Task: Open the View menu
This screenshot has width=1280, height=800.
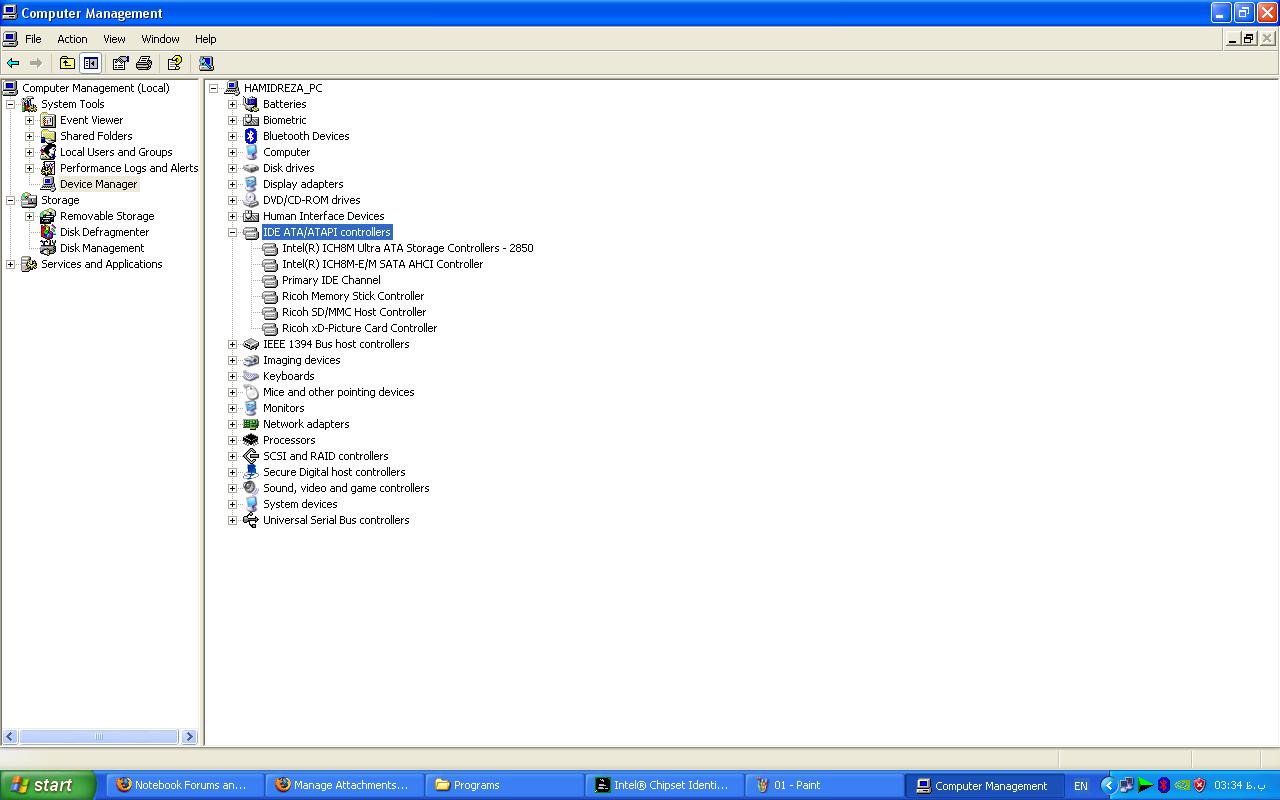Action: click(114, 39)
